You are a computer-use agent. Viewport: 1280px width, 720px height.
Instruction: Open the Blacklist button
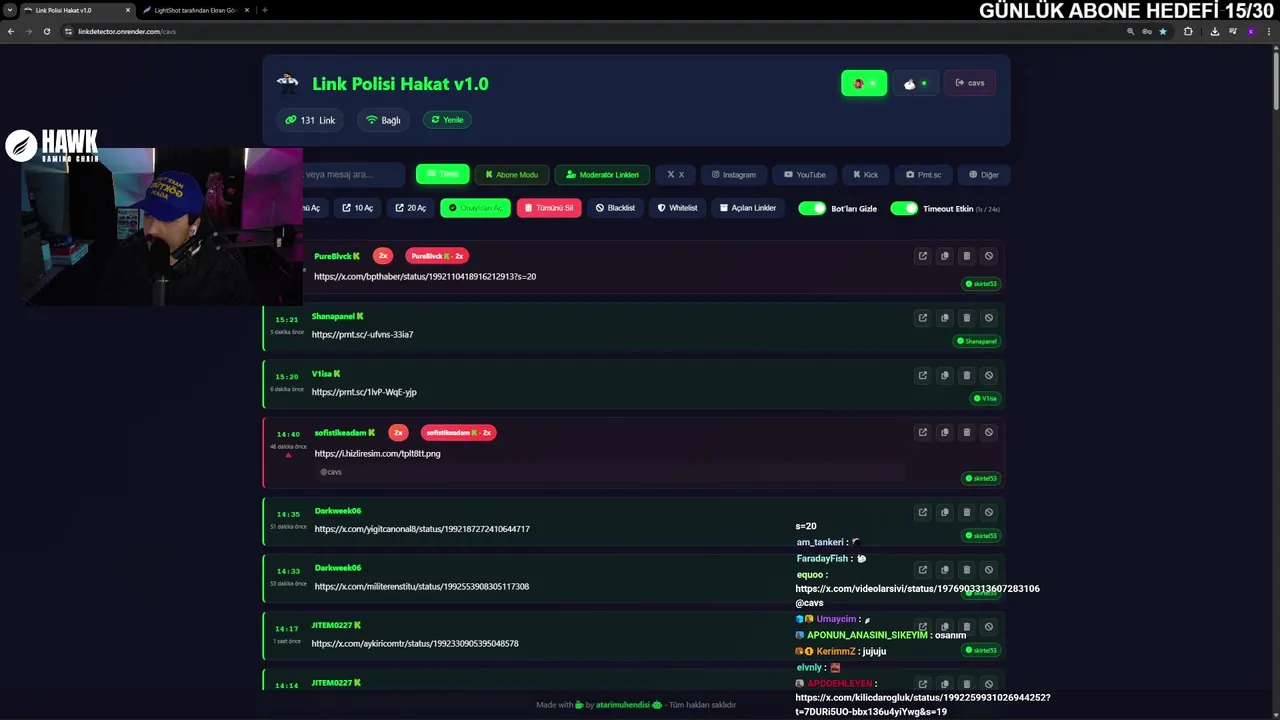pyautogui.click(x=615, y=208)
